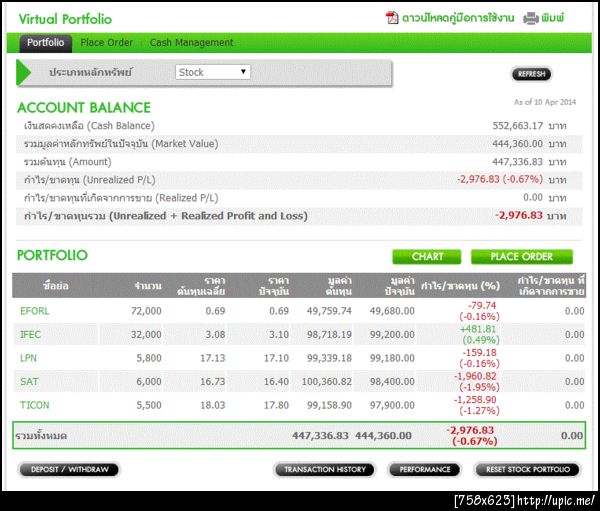Open the Cash Management tab
Screen dimensions: 600x511
click(x=191, y=42)
